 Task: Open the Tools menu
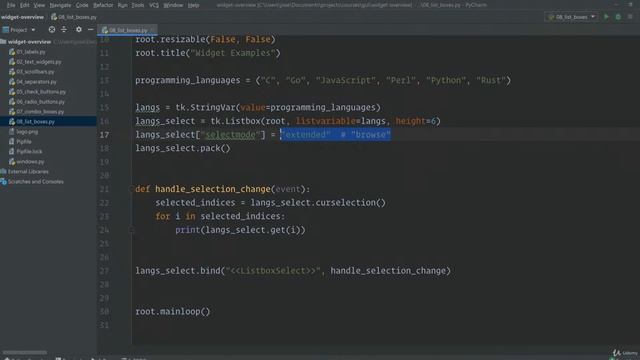(138, 5)
